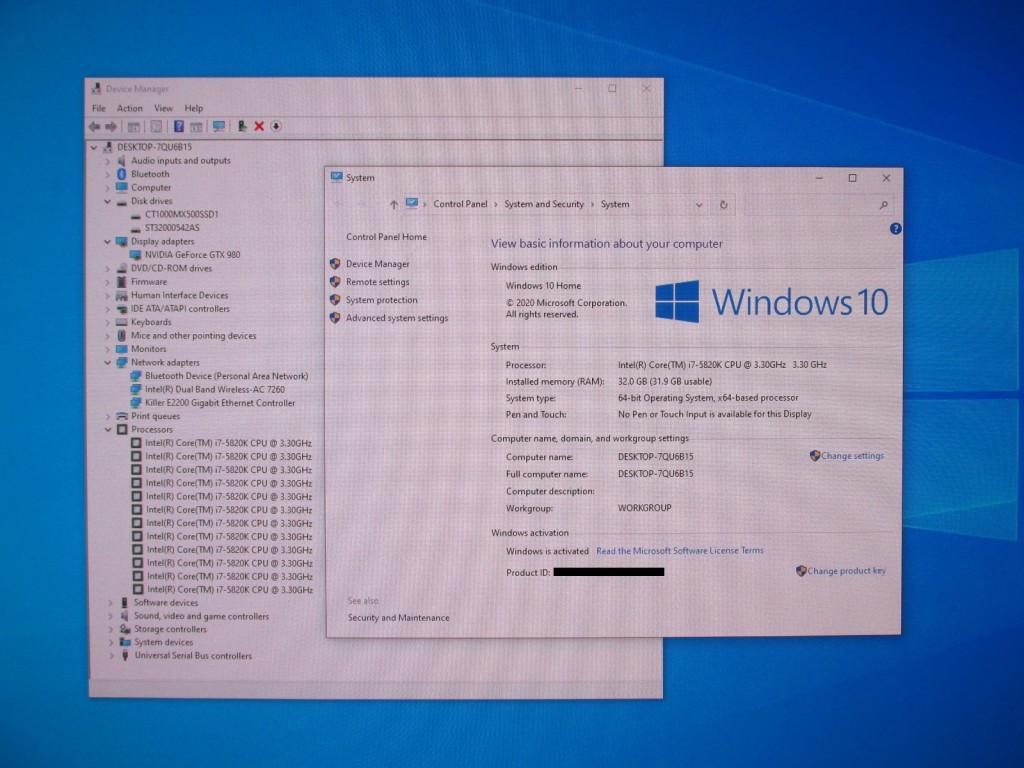
Task: Click the Audio inputs and outputs speaker icon
Action: [121, 161]
